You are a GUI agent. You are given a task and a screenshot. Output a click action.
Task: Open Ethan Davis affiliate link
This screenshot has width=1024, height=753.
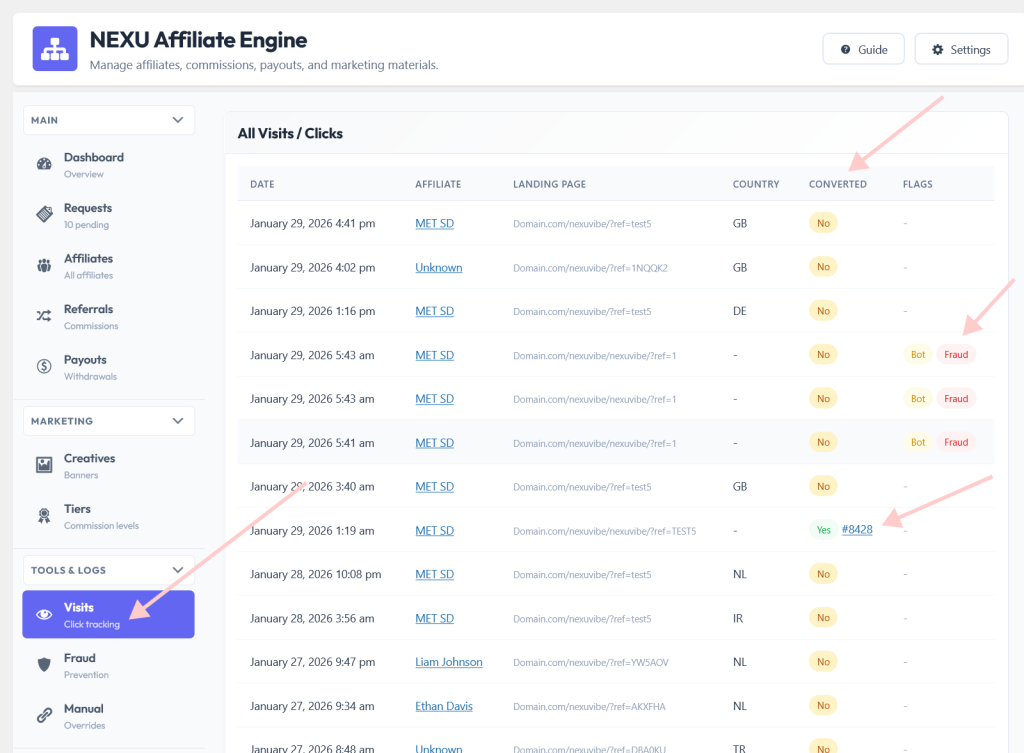click(443, 706)
